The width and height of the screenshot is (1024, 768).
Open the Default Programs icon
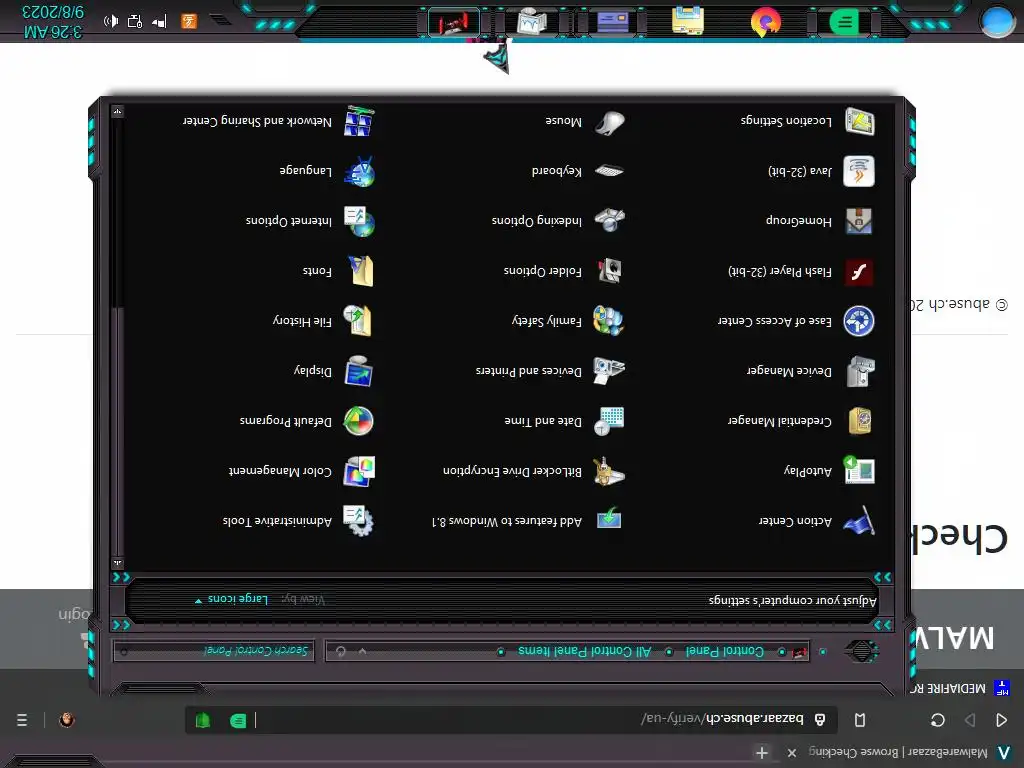359,421
